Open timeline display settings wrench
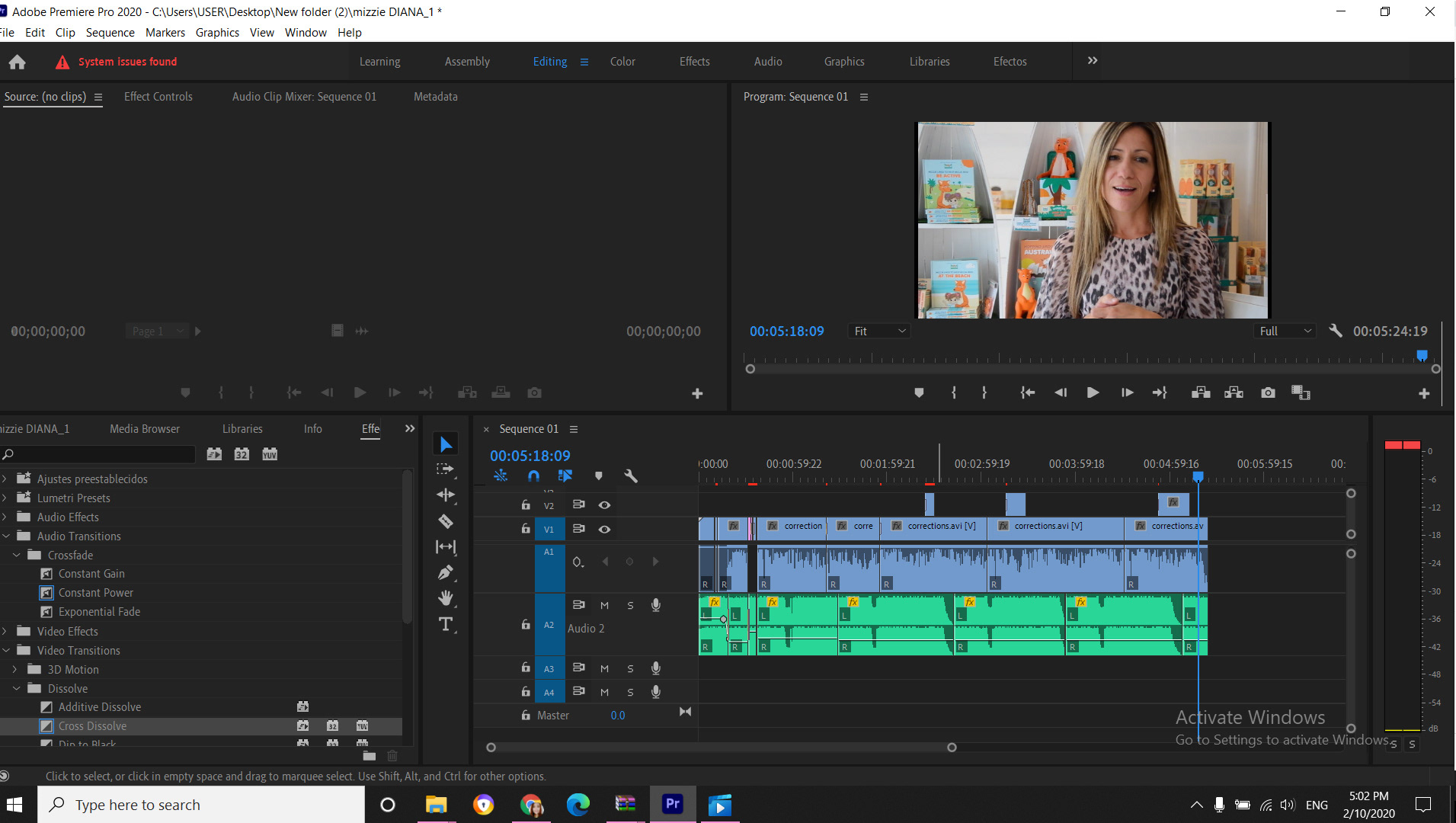1456x823 pixels. point(630,476)
